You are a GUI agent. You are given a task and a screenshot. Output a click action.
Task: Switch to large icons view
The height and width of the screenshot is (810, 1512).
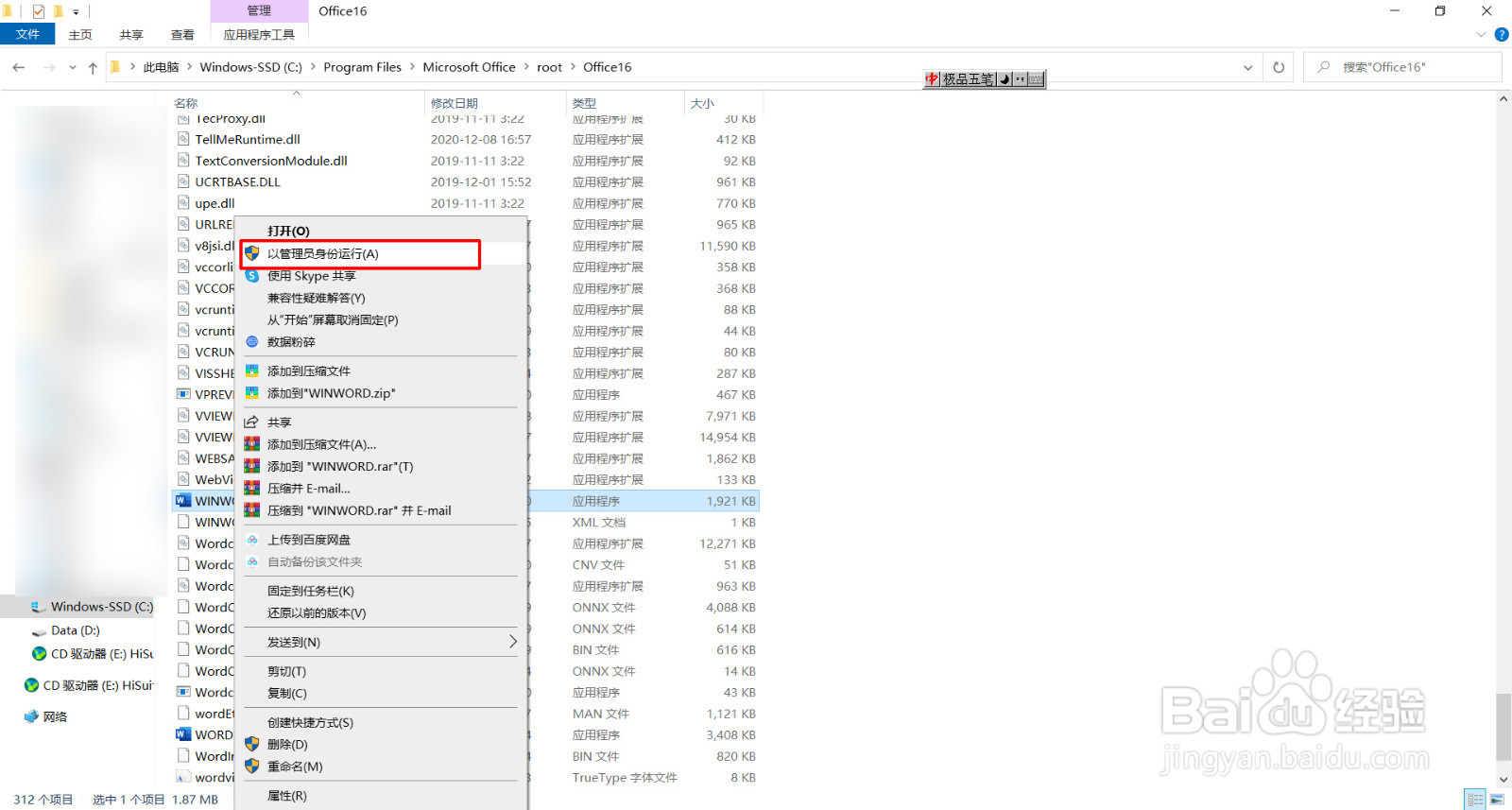pyautogui.click(x=1497, y=800)
